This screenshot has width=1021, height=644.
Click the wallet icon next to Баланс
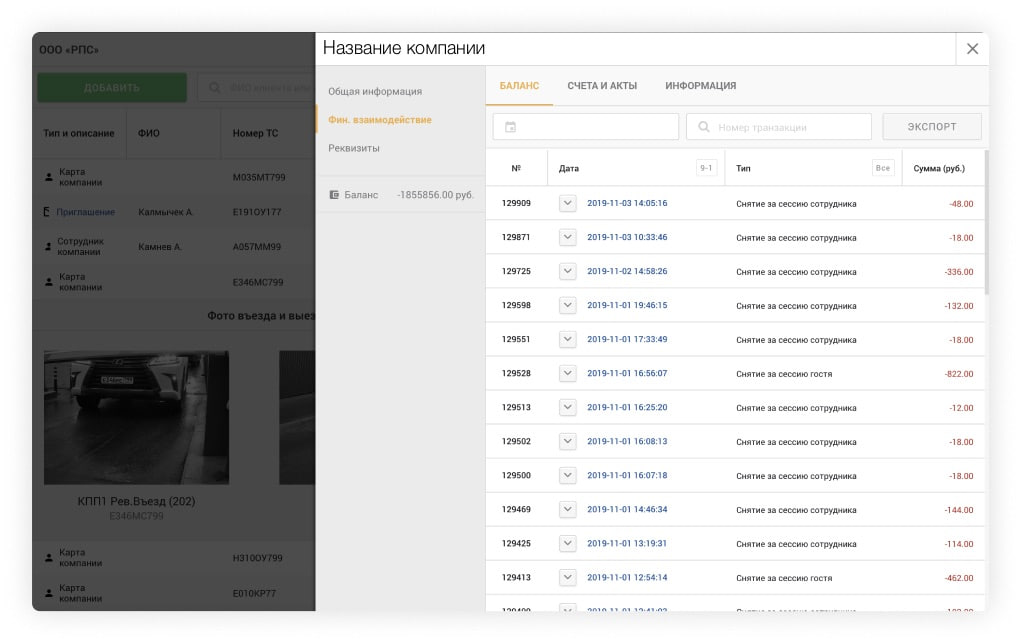coord(334,195)
